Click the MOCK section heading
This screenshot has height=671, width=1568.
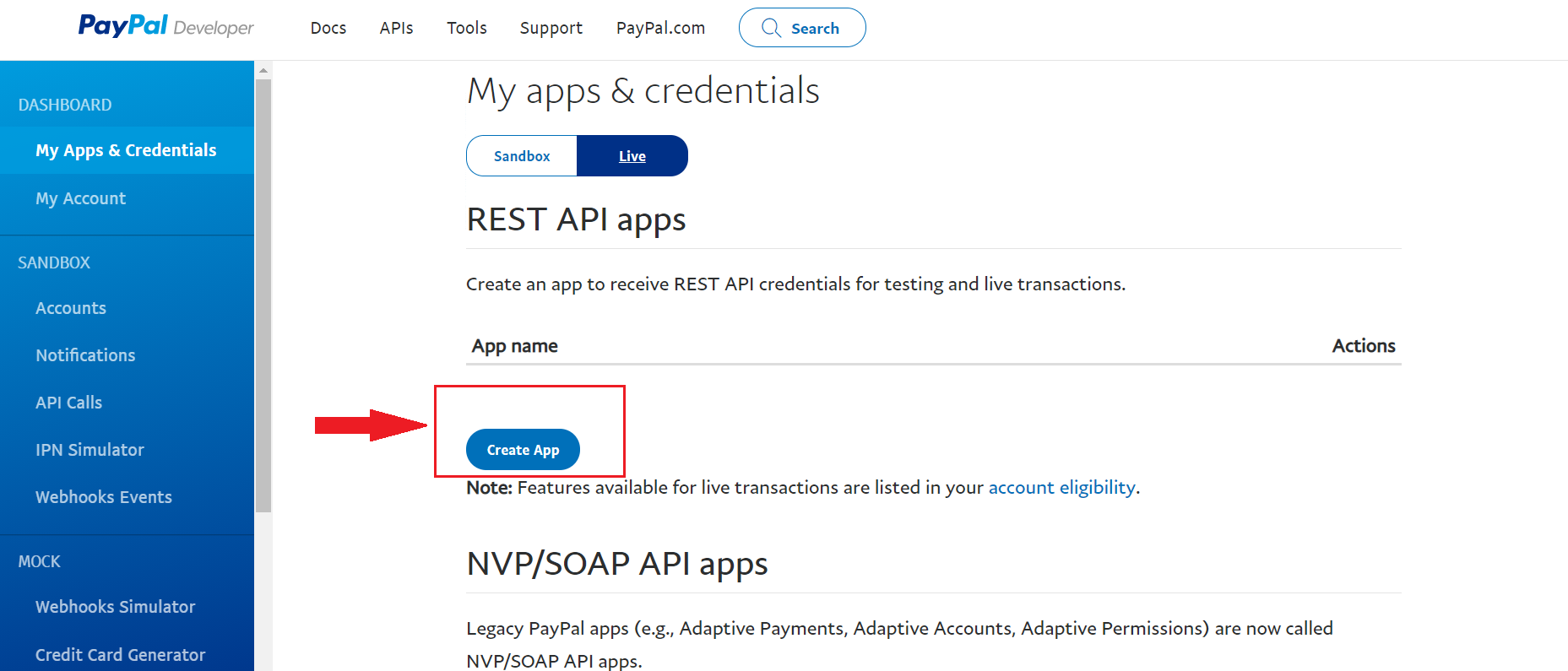tap(39, 561)
